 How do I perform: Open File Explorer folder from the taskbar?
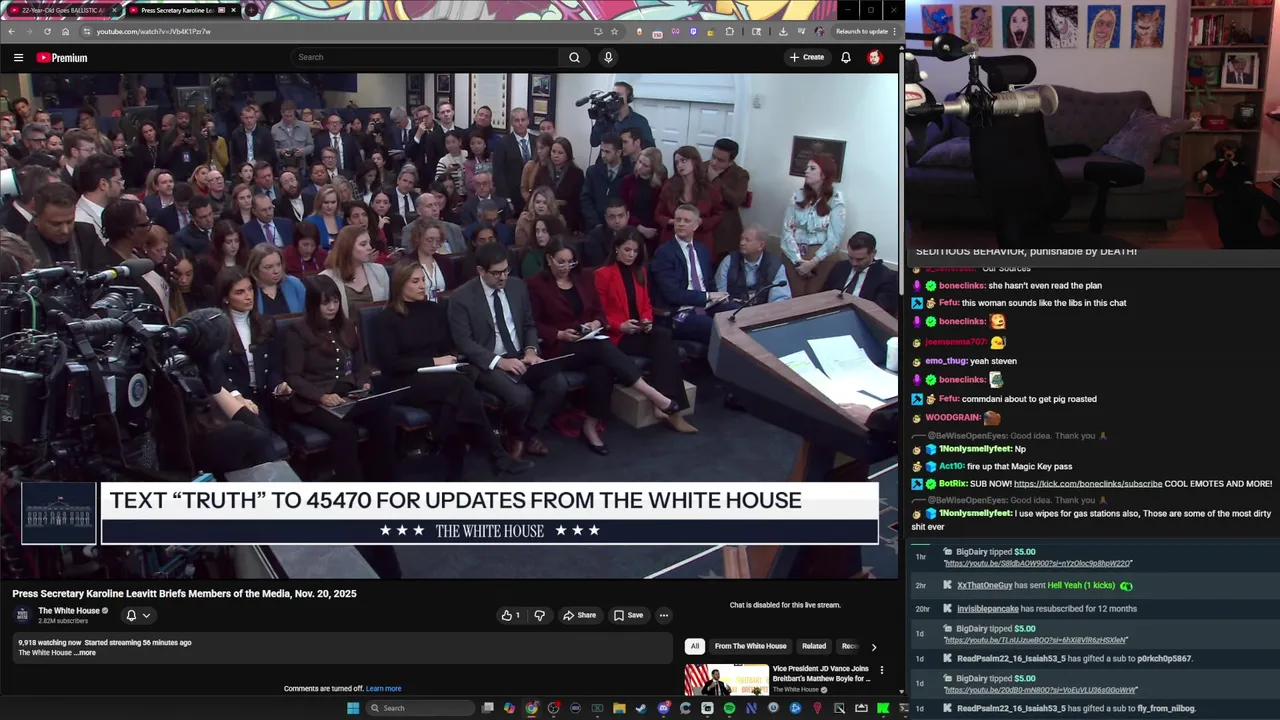click(x=619, y=708)
